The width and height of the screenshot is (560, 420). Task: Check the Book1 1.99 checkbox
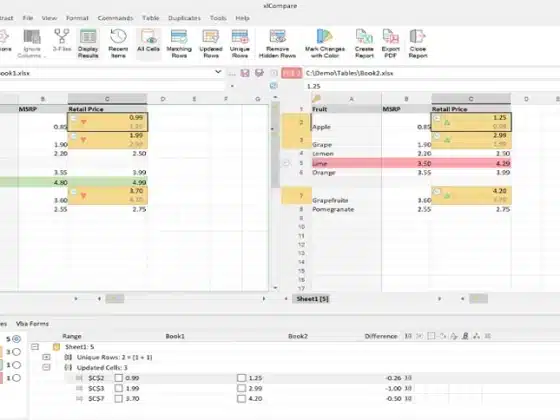click(x=119, y=388)
